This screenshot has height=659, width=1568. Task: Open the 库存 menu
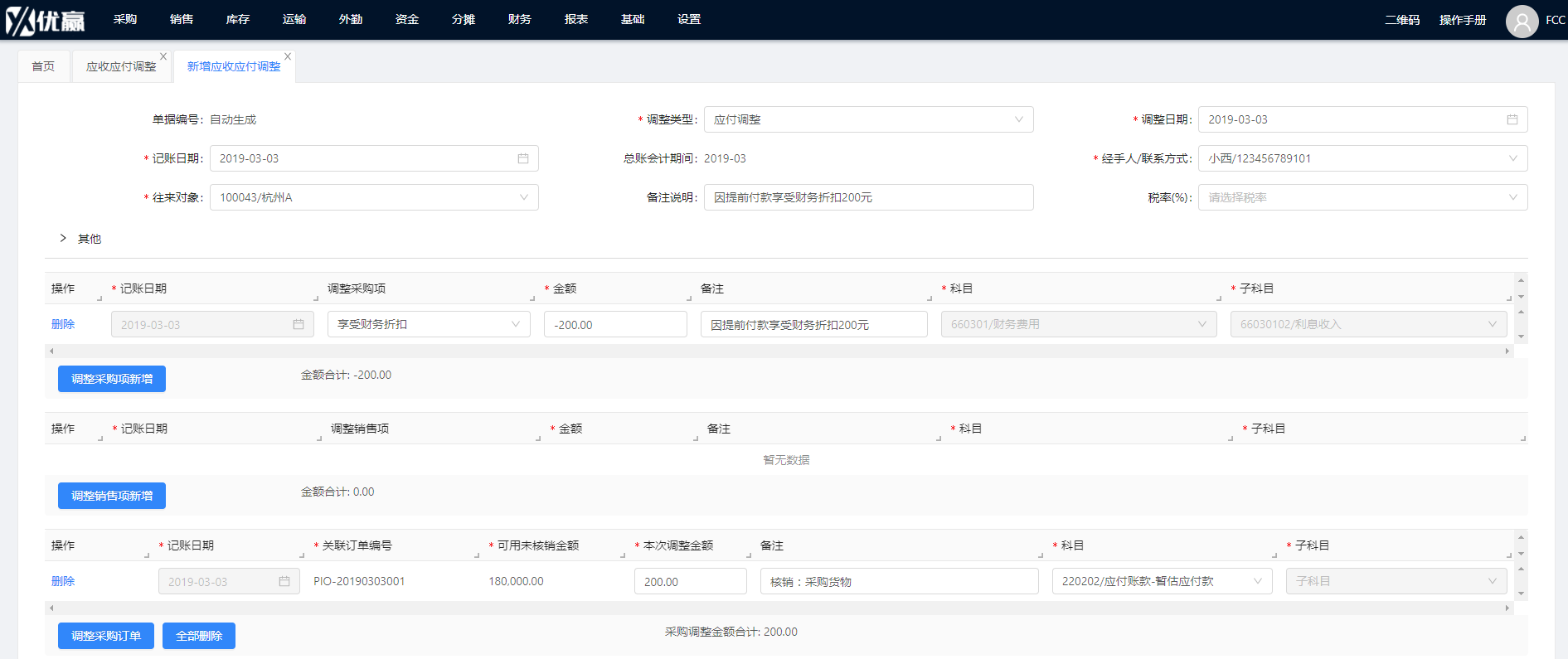click(x=238, y=19)
